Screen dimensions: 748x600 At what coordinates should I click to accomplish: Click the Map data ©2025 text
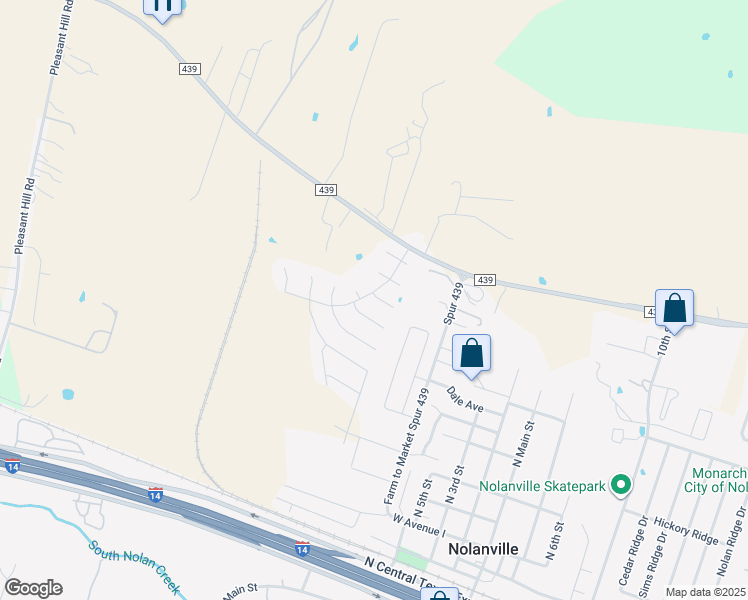tap(706, 592)
